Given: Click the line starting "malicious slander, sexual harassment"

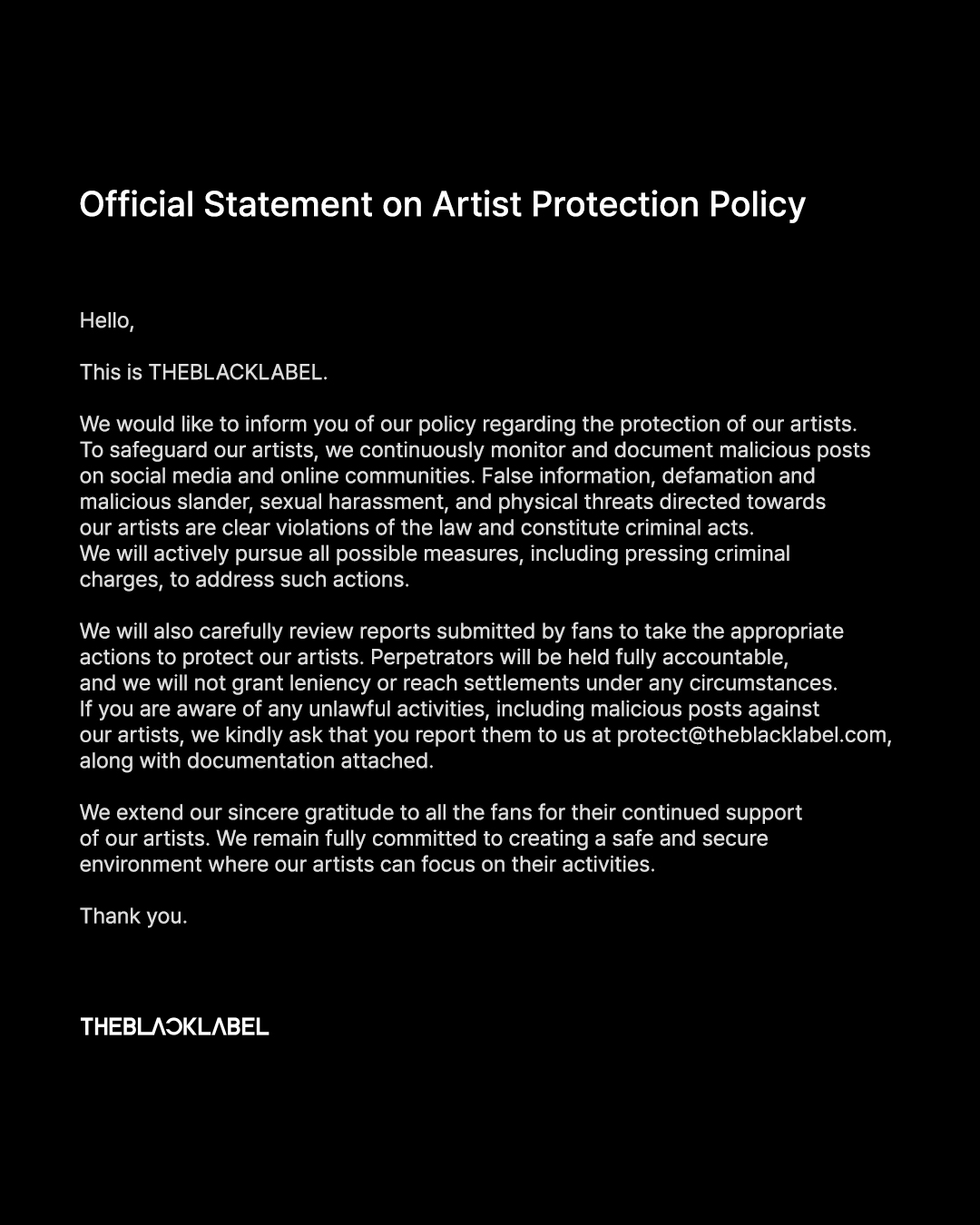Looking at the screenshot, I should tap(452, 502).
